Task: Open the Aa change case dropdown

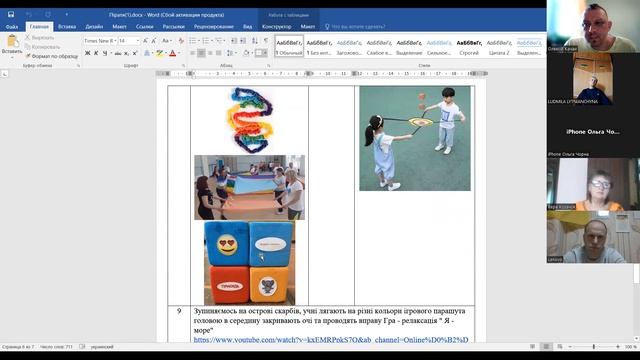Action: click(166, 41)
